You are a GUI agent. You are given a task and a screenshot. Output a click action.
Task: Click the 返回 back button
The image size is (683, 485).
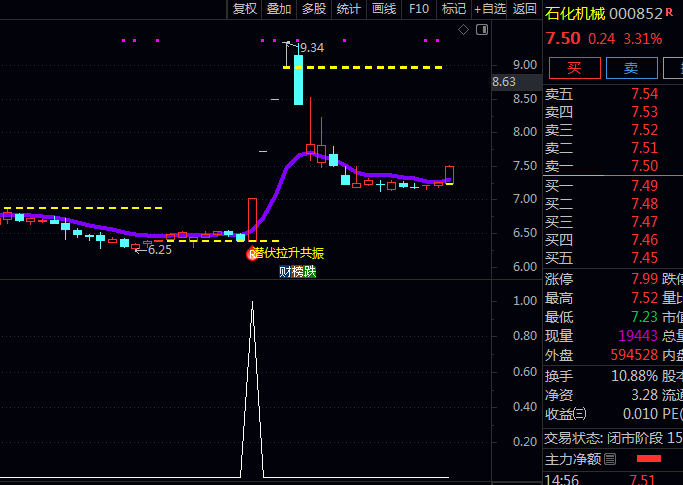[x=524, y=9]
